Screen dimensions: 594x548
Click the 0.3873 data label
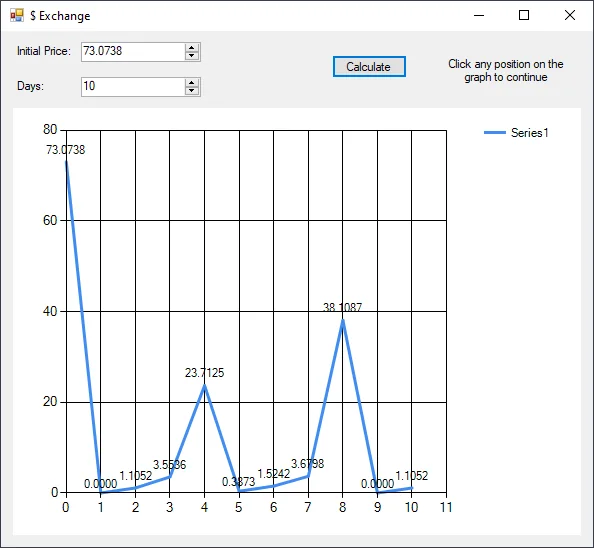tap(238, 482)
